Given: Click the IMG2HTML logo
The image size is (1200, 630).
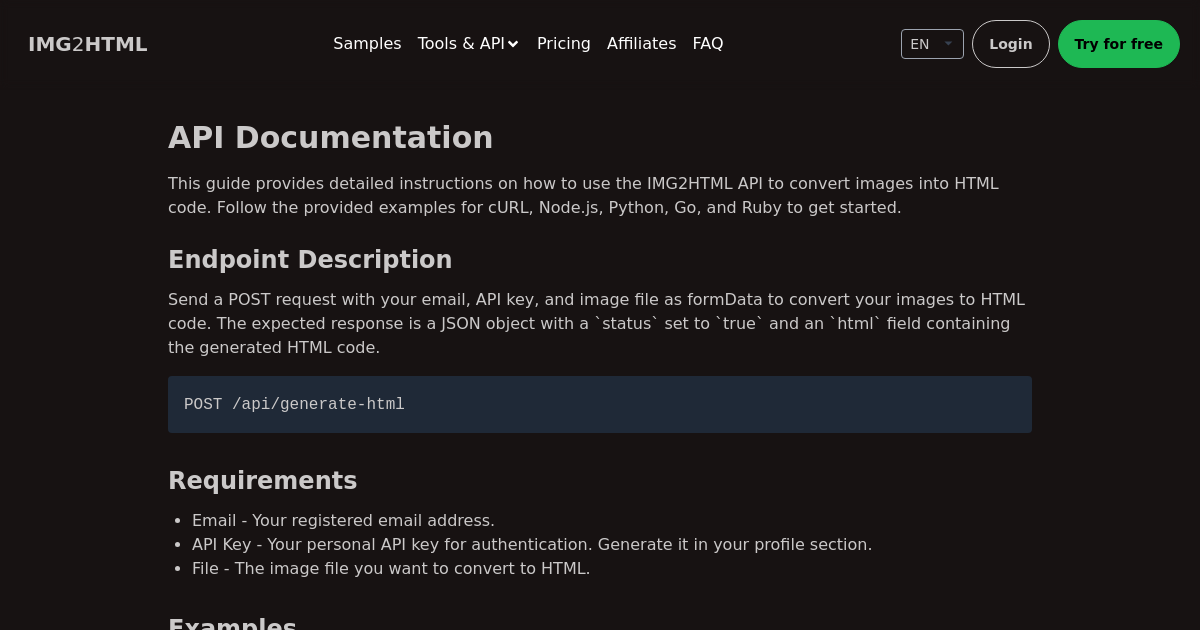Looking at the screenshot, I should click(88, 44).
